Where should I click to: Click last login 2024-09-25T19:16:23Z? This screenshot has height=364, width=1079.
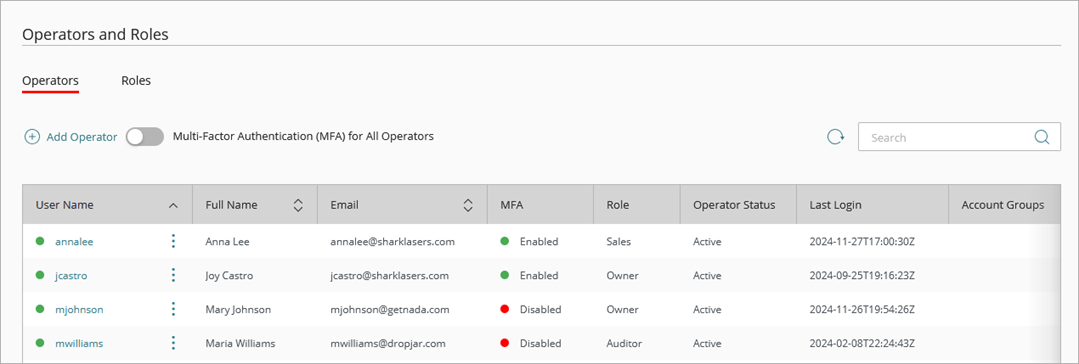[862, 275]
